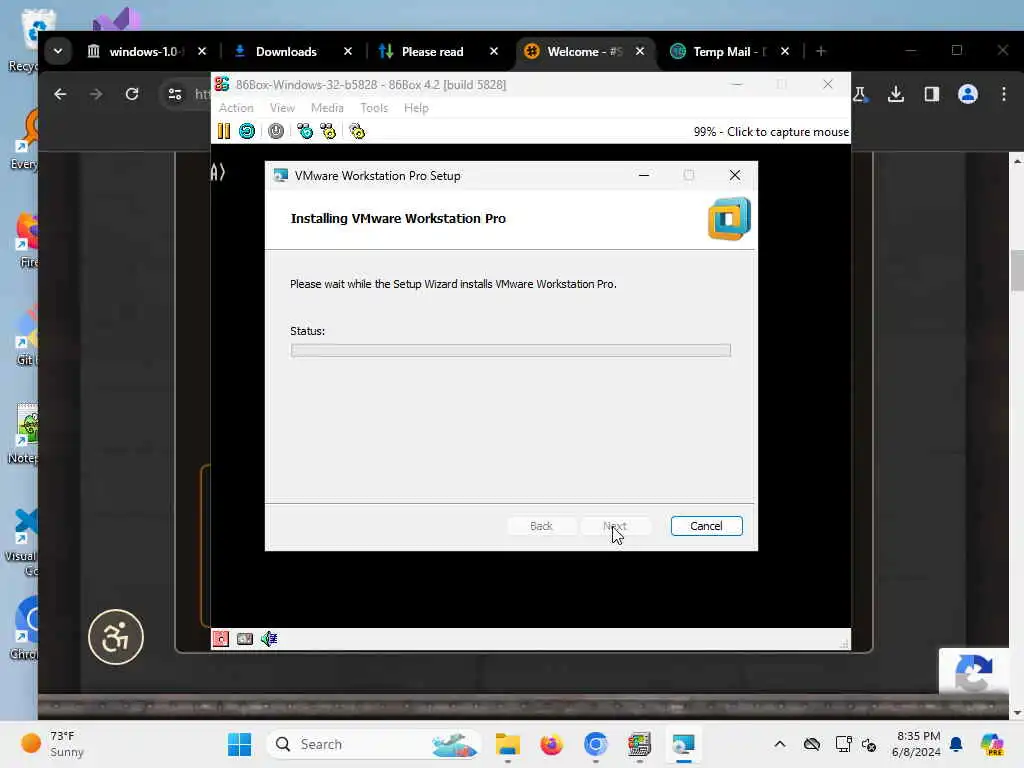
Task: Close the Downloads browser tab
Action: 348,51
